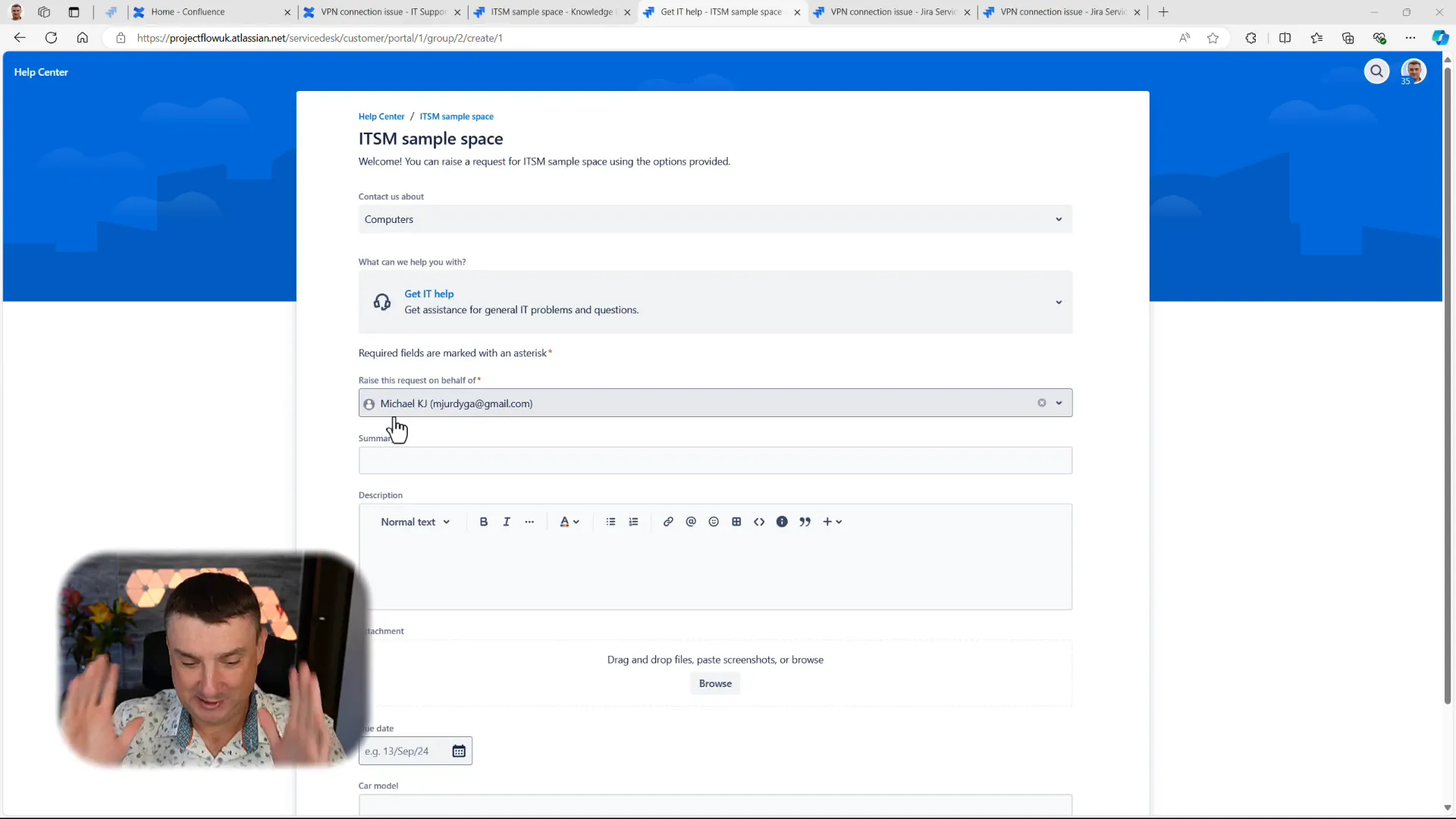Open the portal search icon

click(1376, 71)
